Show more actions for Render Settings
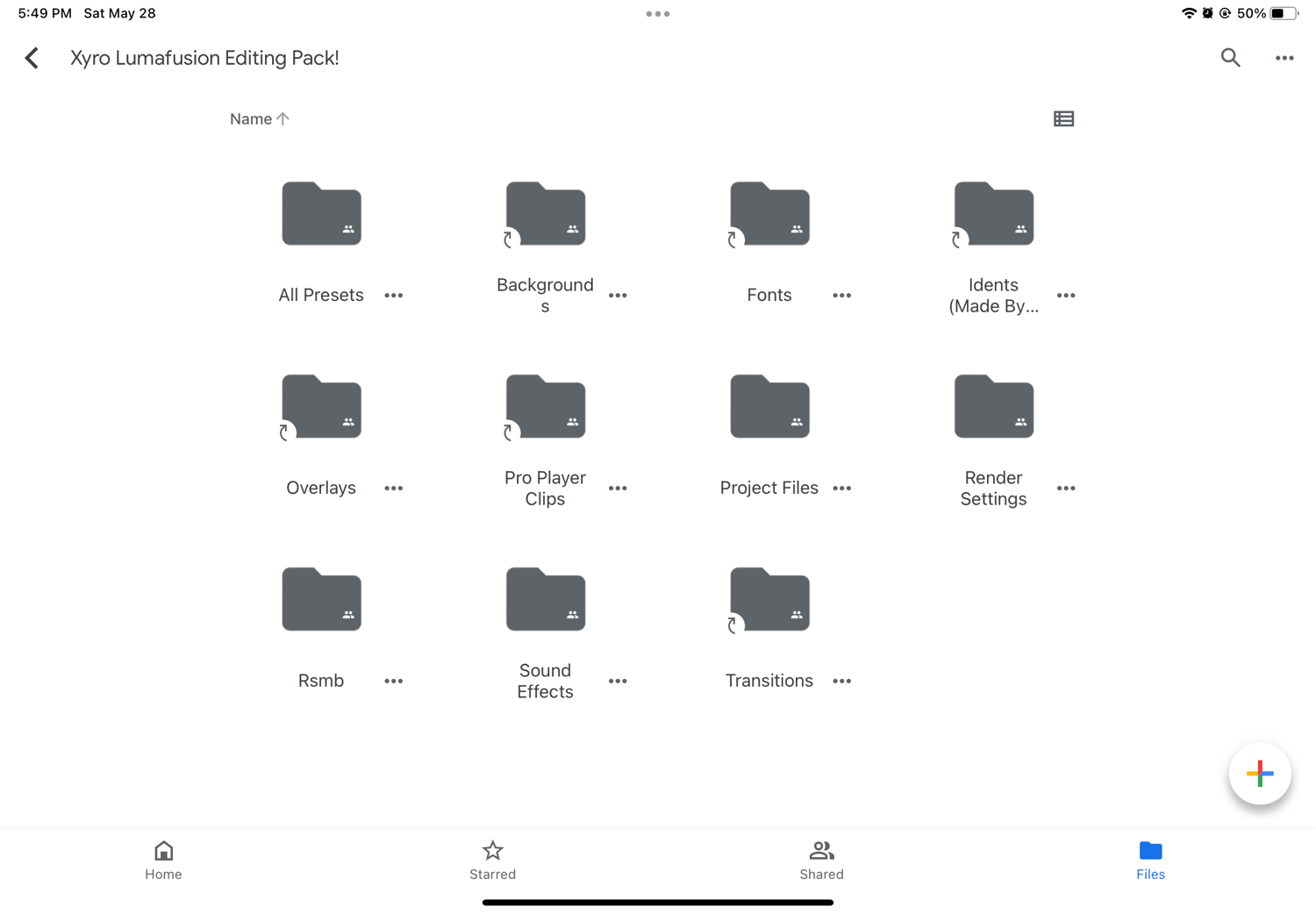 pos(1066,489)
